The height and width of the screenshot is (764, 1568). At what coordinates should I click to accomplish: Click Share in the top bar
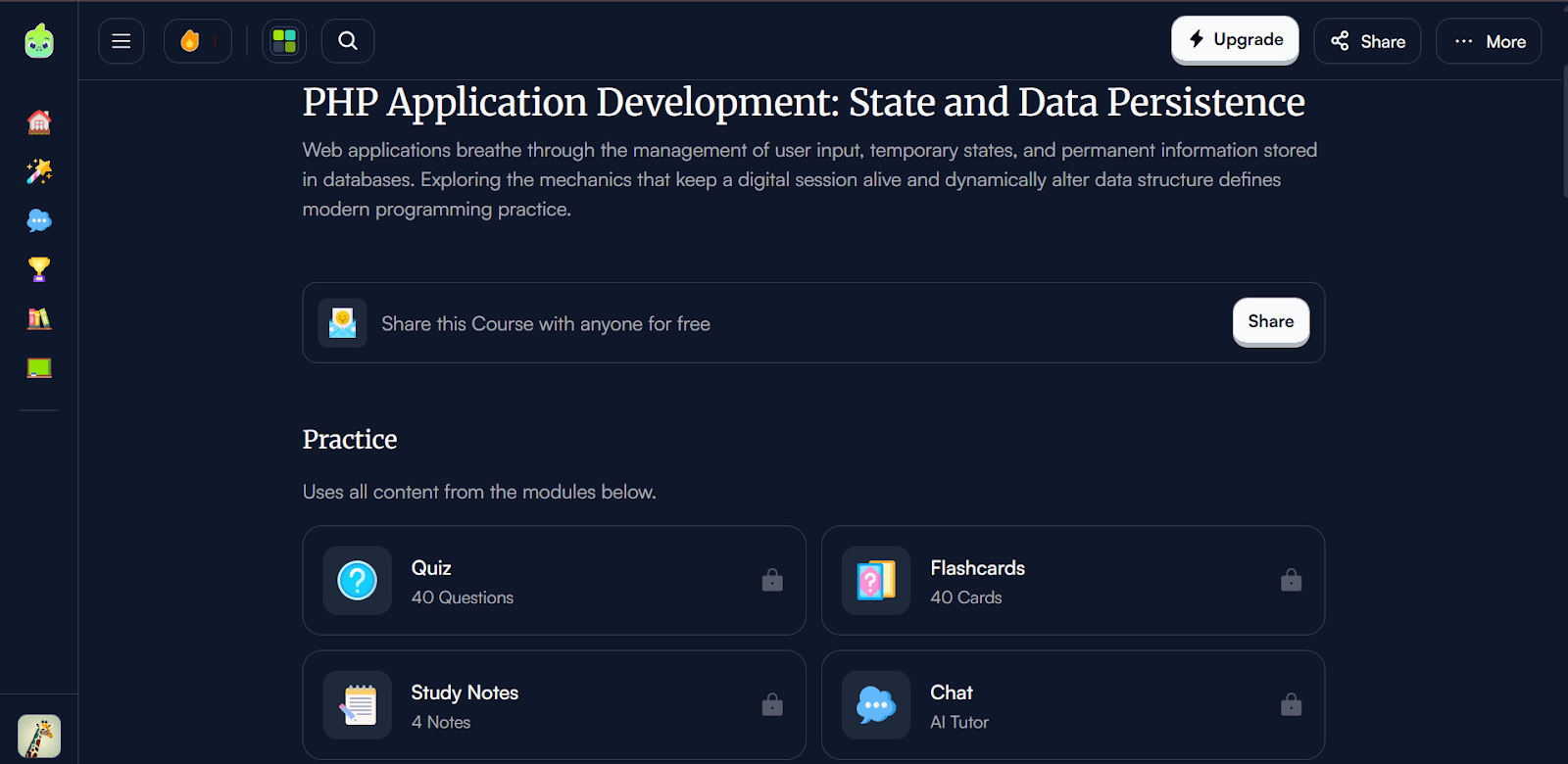pyautogui.click(x=1367, y=41)
